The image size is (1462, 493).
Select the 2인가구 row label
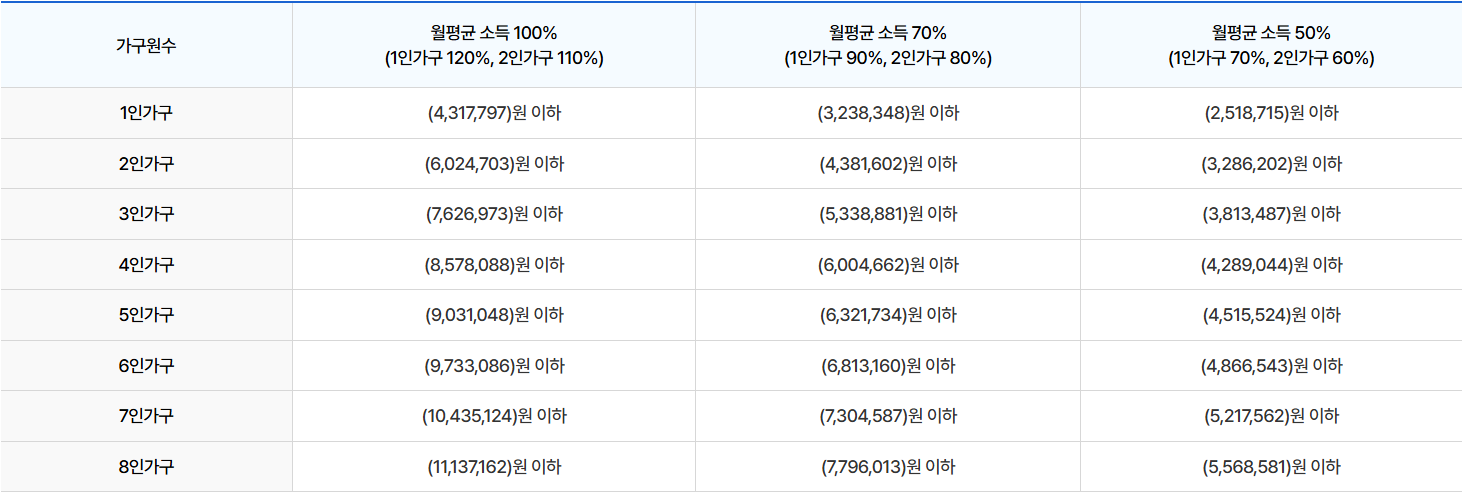coord(146,164)
